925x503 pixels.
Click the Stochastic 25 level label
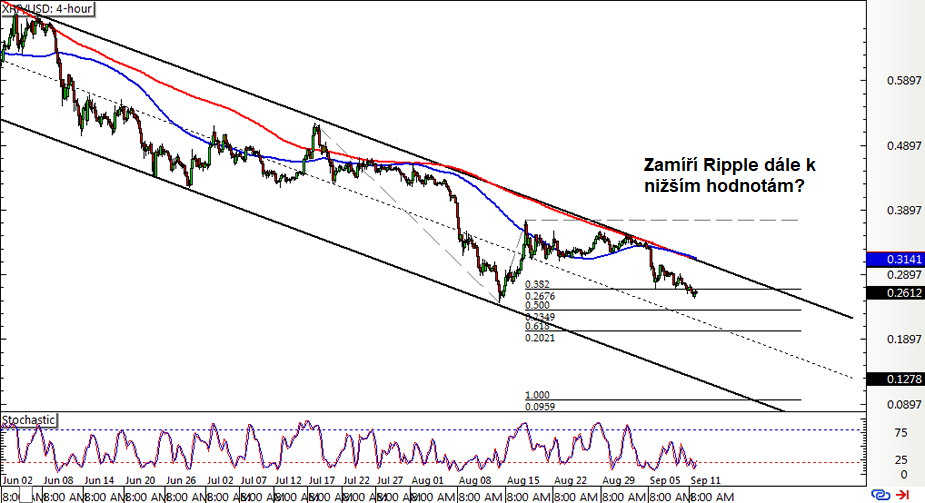point(901,460)
